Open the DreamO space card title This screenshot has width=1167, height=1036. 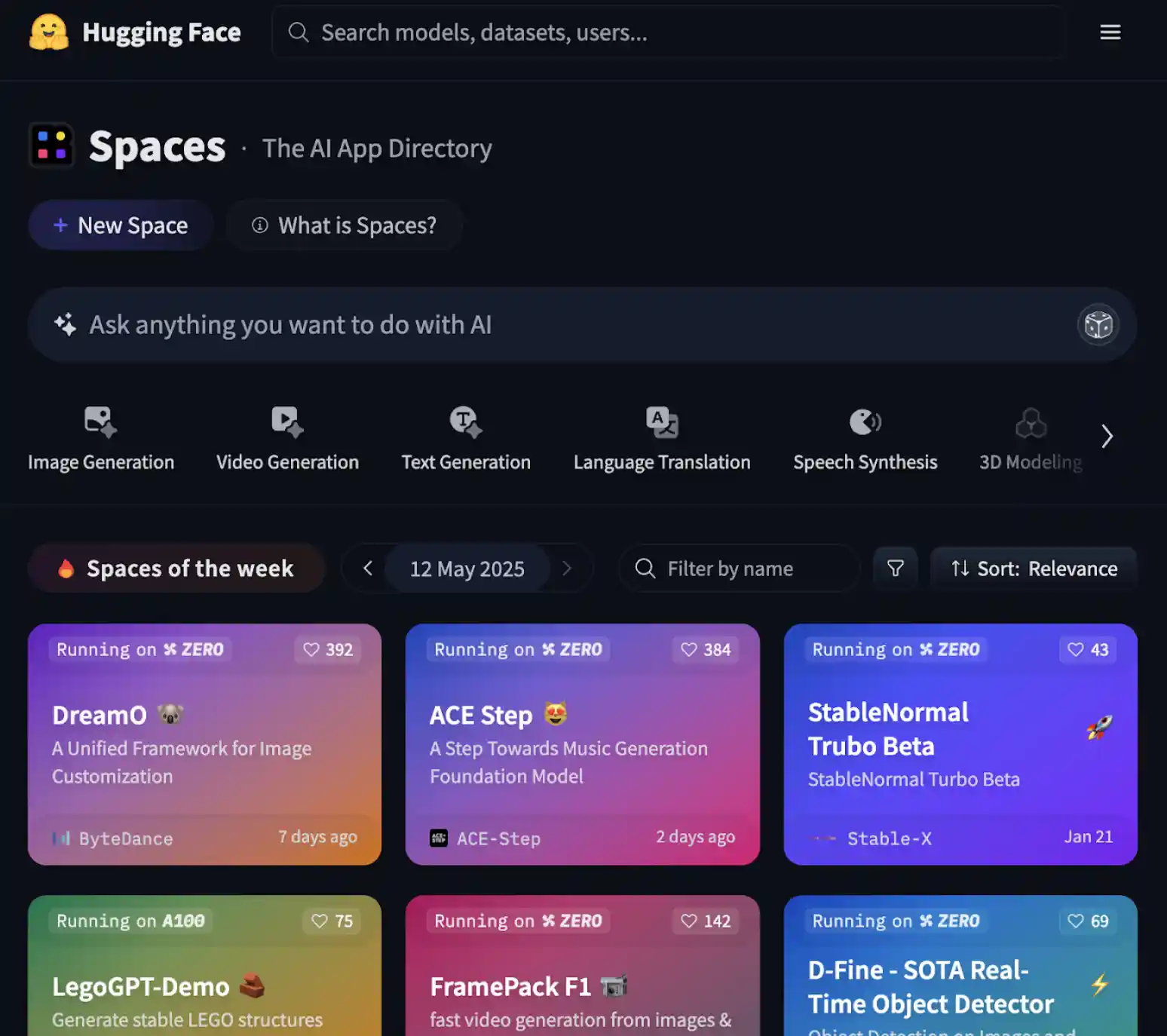pos(100,715)
